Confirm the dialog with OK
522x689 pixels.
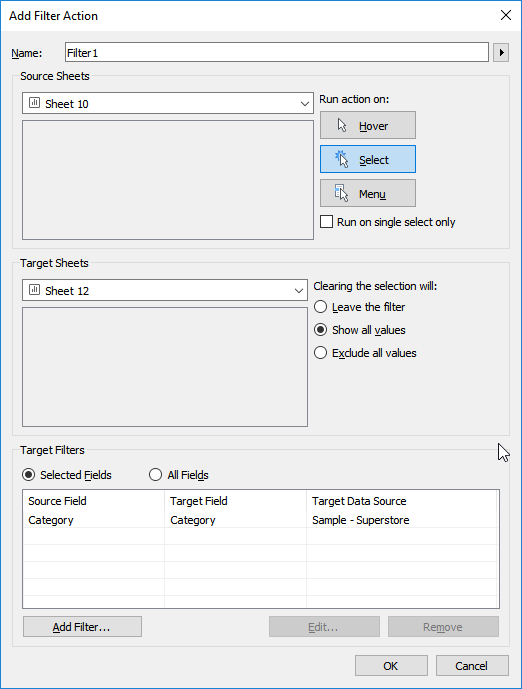pos(391,666)
